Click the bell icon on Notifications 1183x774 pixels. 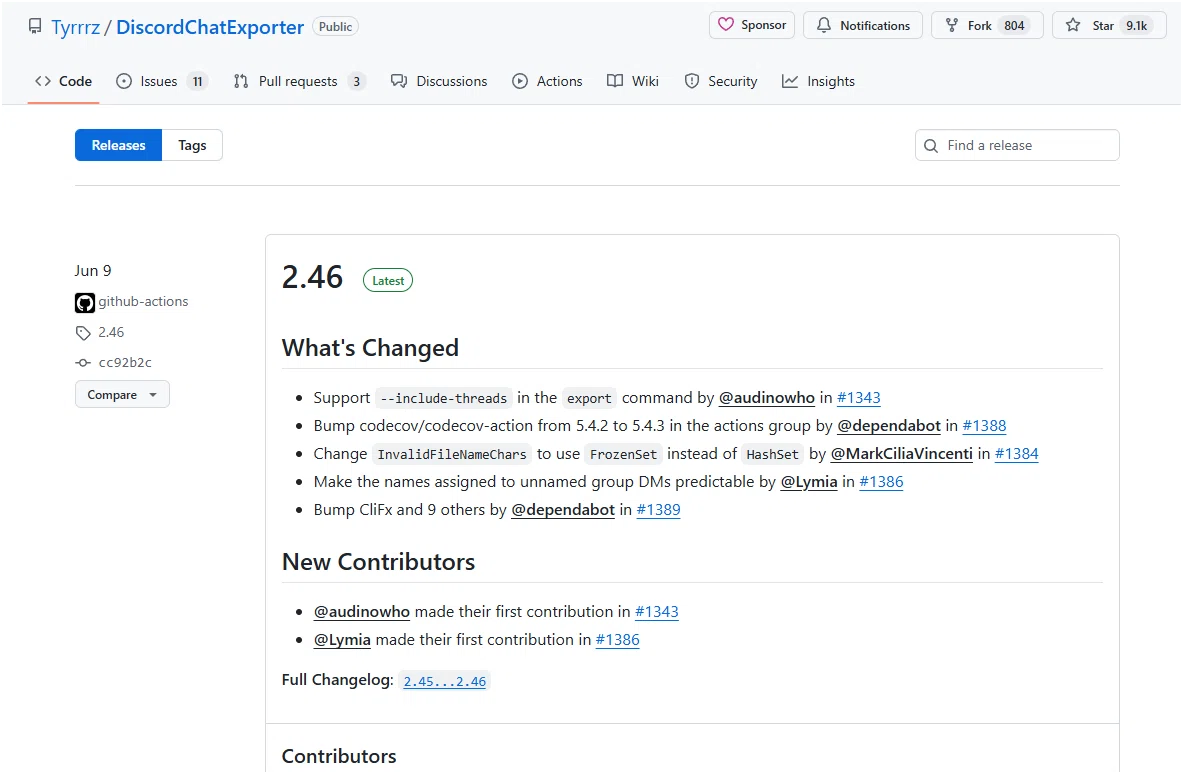click(x=824, y=26)
